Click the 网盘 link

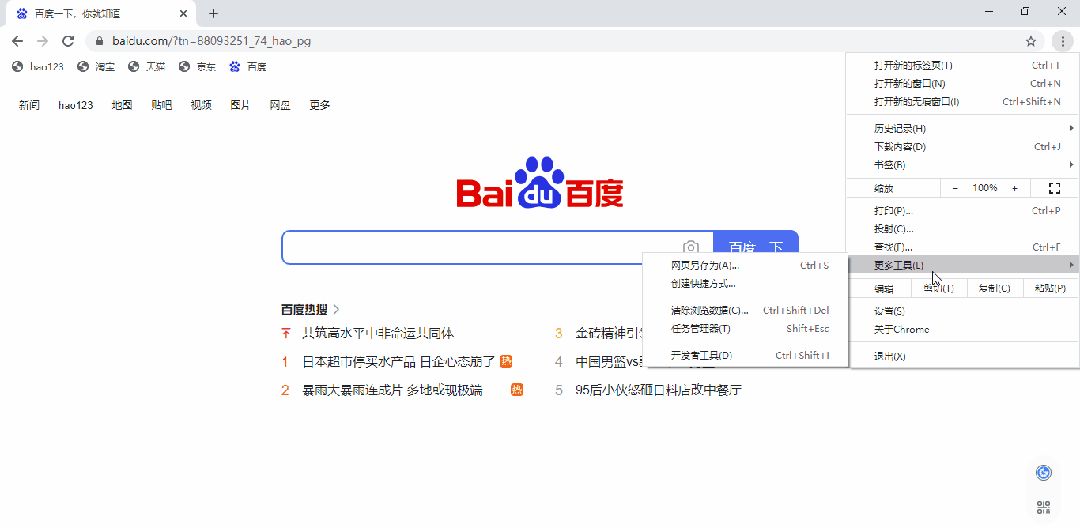click(280, 105)
